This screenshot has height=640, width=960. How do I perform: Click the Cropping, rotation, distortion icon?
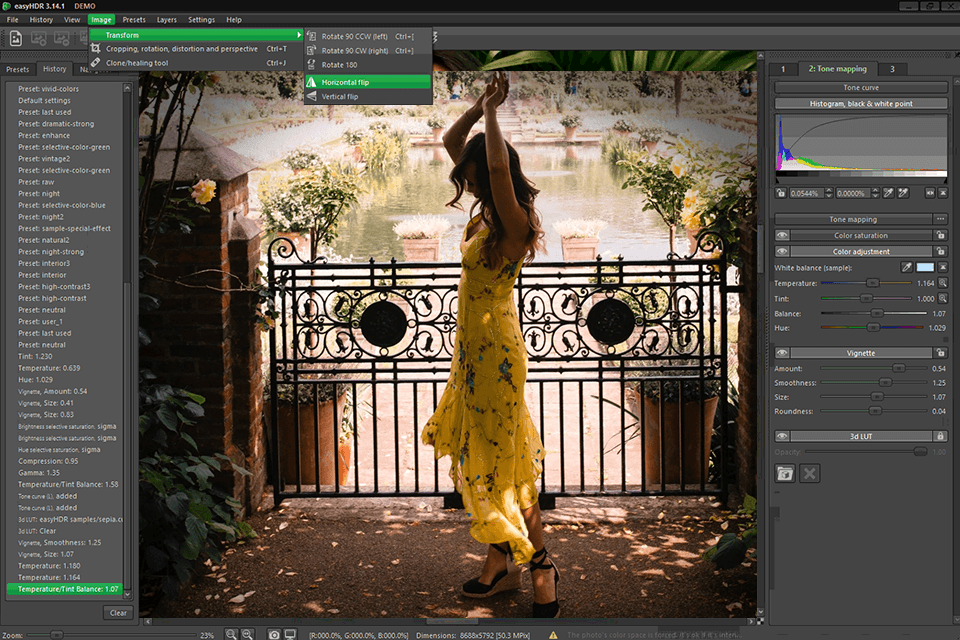[98, 49]
